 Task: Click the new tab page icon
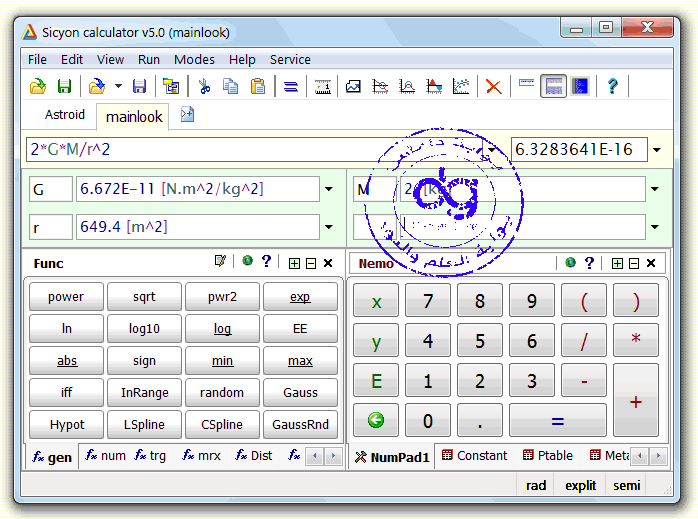187,115
